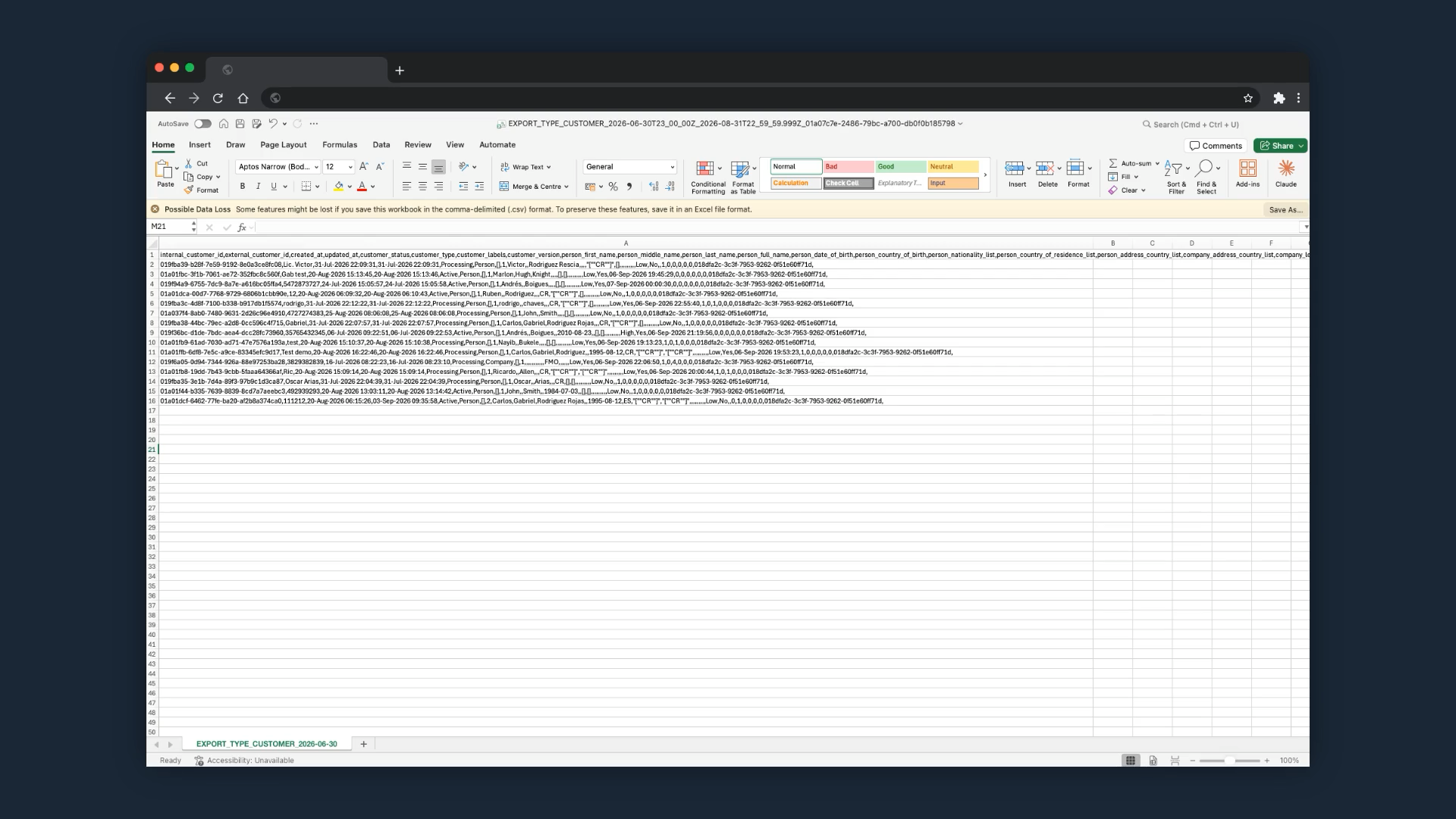Viewport: 1456px width, 819px height.
Task: Expand the Merge & Centre options
Action: (x=566, y=187)
